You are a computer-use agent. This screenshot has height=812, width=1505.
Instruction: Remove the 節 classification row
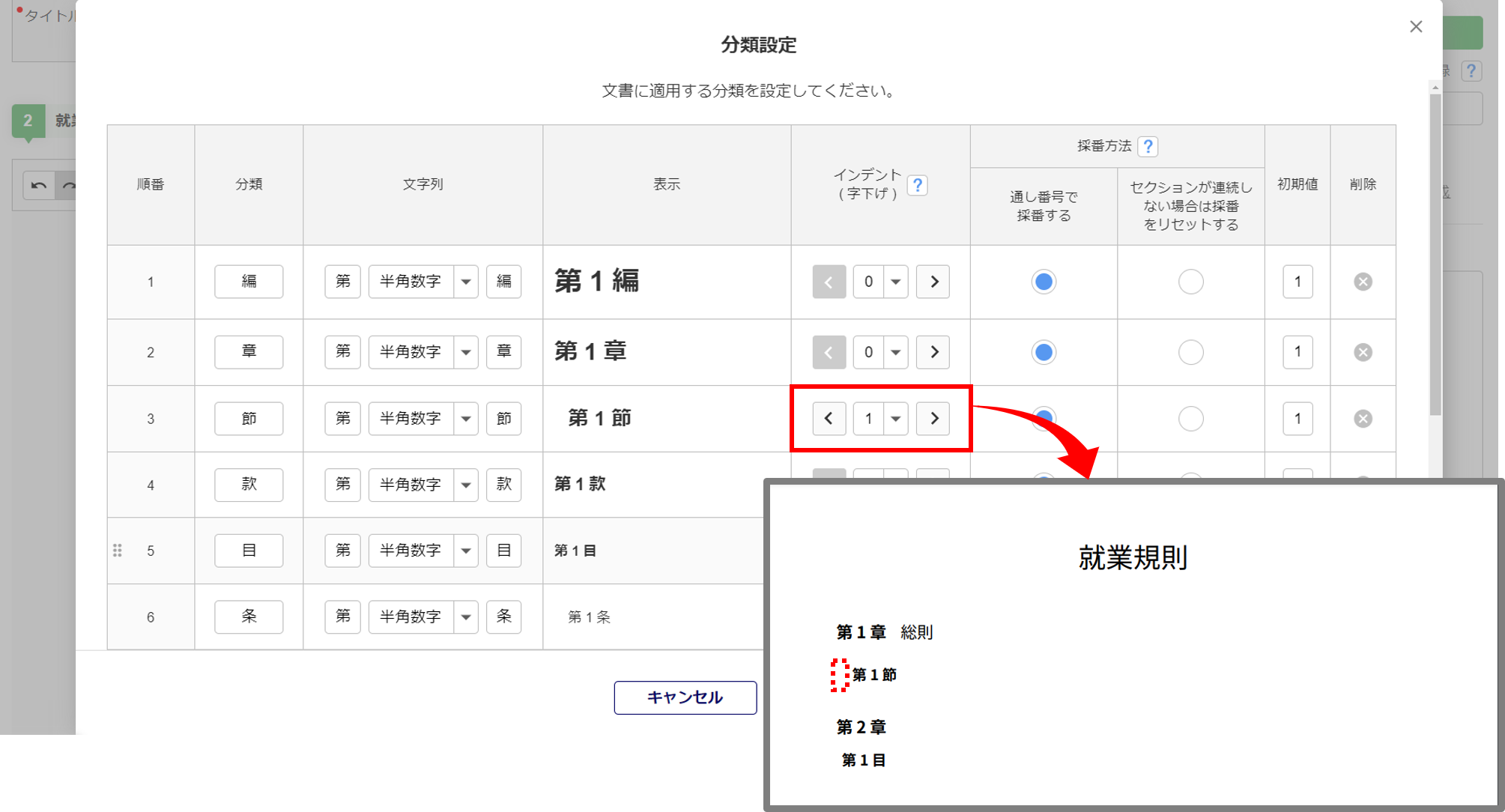(x=1363, y=419)
